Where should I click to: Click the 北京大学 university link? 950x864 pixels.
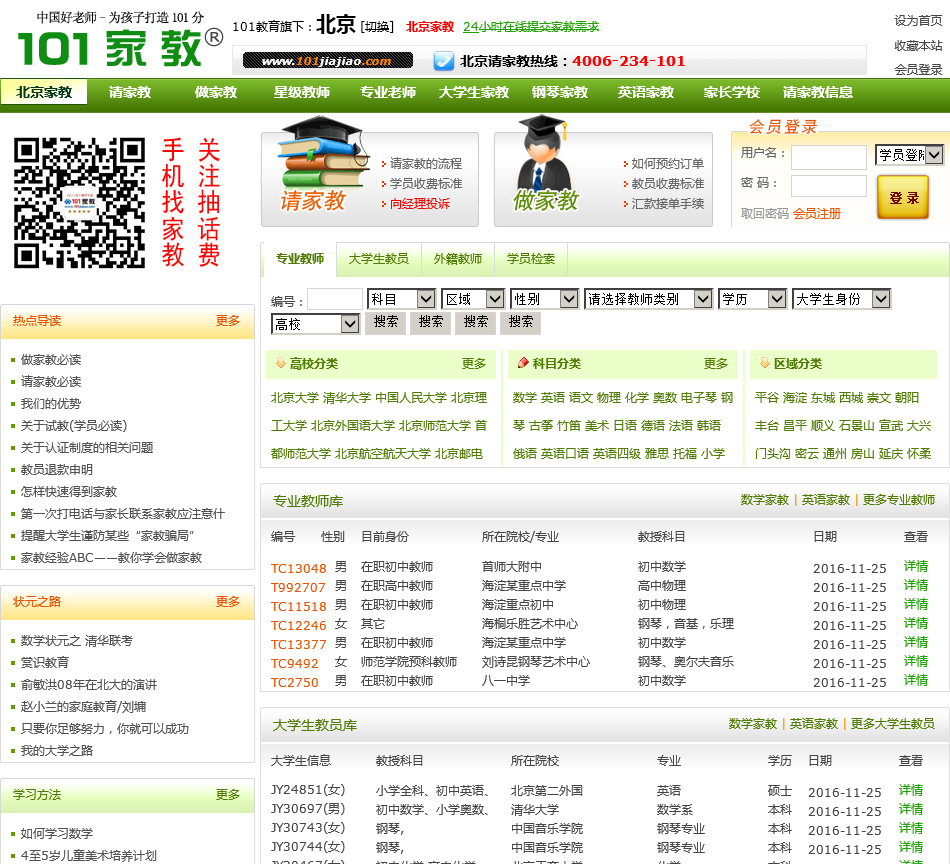294,397
